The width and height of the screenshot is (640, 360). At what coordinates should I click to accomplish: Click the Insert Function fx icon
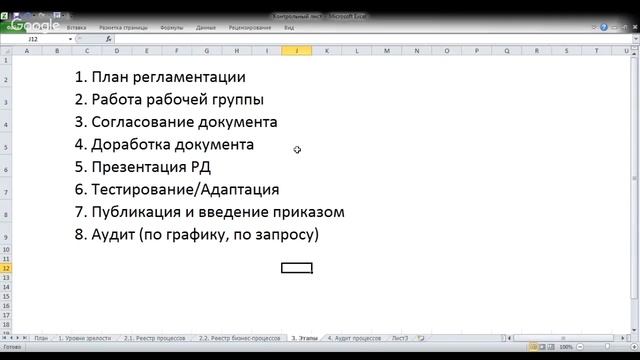point(108,39)
